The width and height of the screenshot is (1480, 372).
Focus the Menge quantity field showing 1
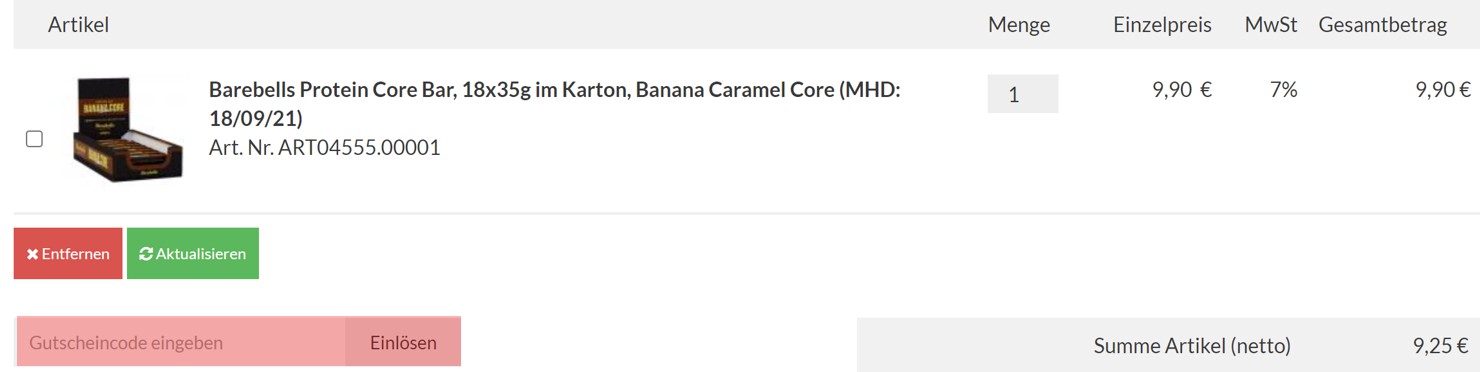click(1022, 94)
